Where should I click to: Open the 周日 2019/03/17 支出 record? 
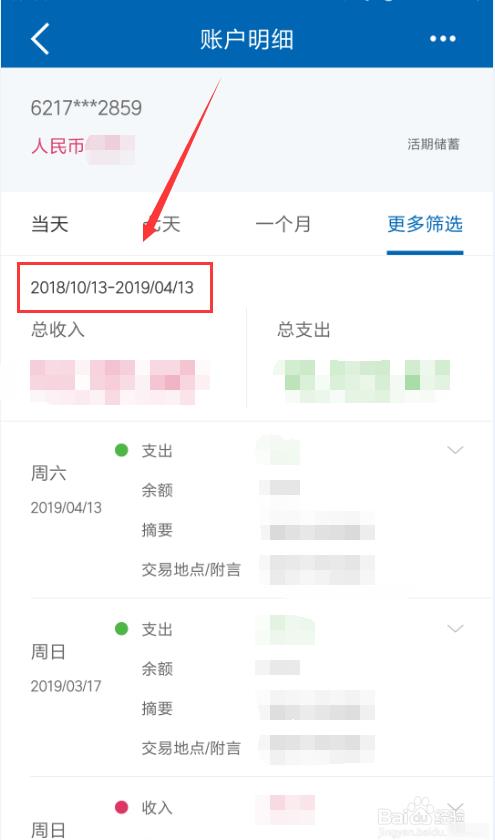point(248,688)
